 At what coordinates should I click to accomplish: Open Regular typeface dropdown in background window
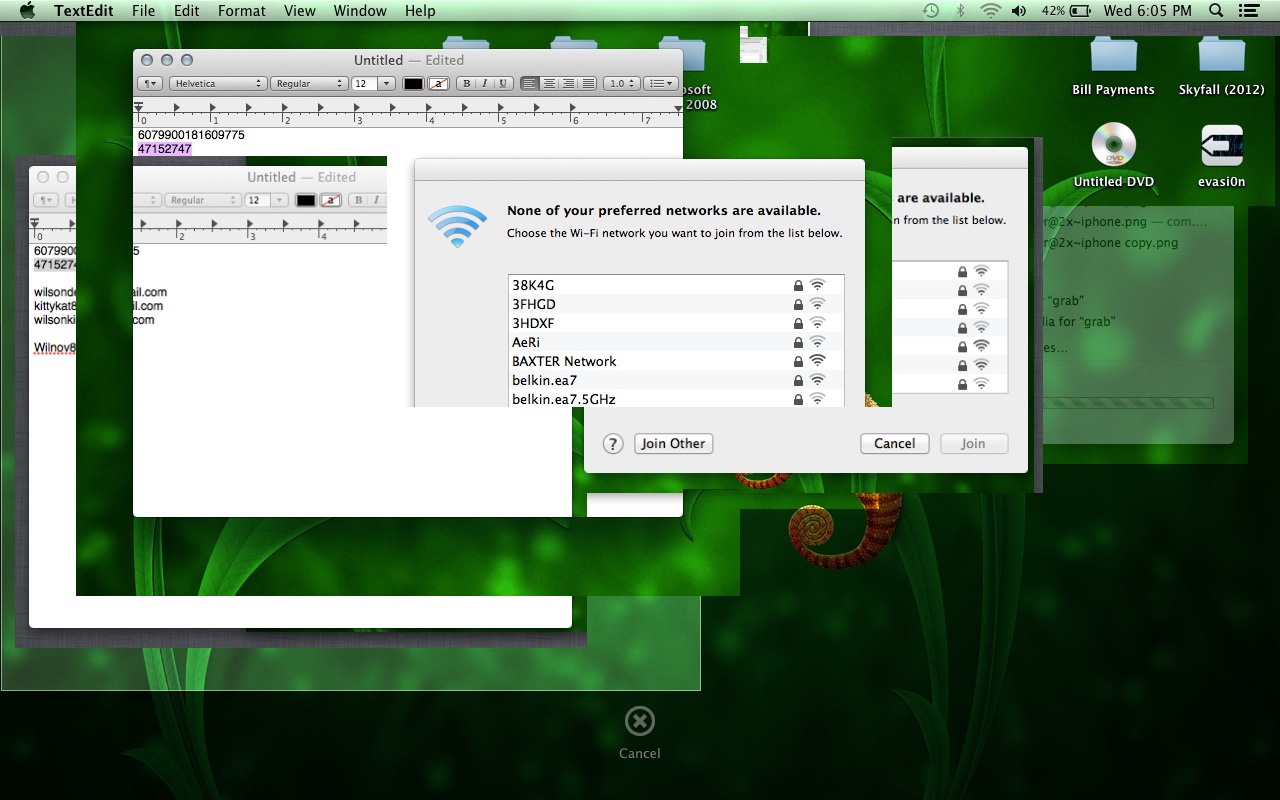tap(203, 201)
